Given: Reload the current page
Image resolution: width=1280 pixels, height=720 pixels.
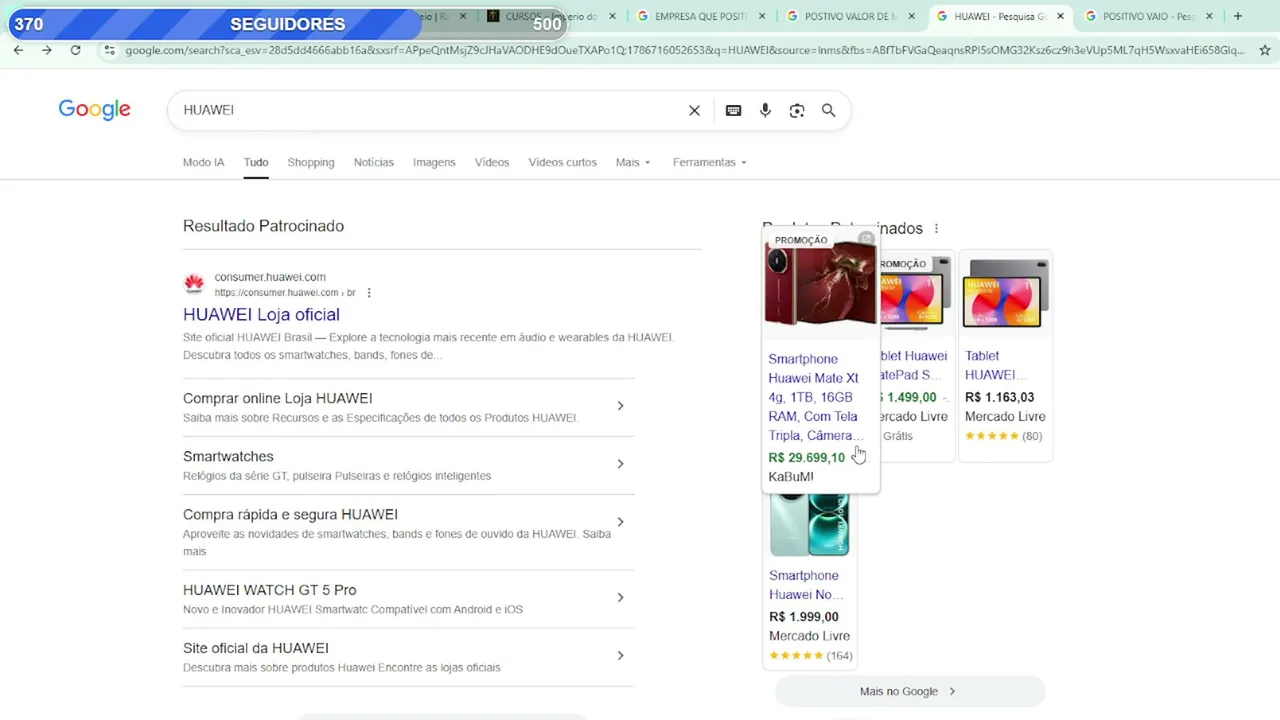Looking at the screenshot, I should point(75,50).
